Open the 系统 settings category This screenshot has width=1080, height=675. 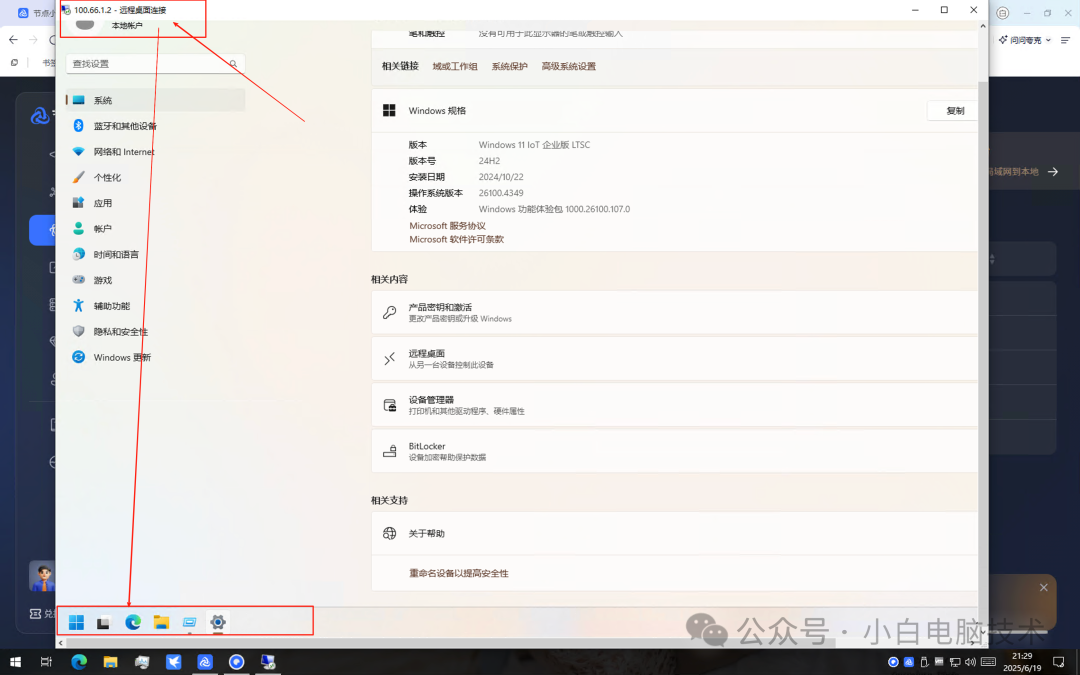(156, 100)
